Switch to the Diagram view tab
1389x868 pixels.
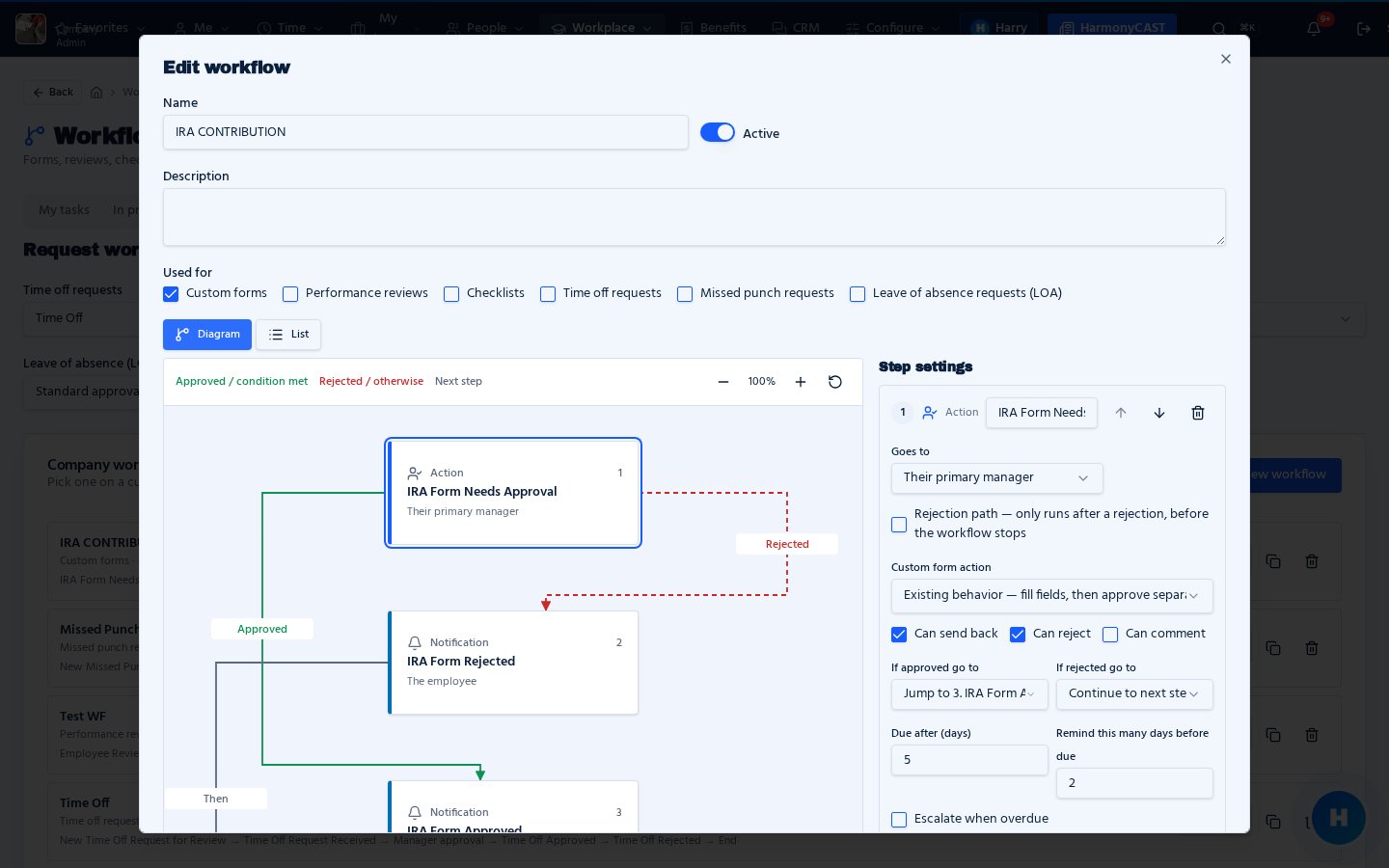click(207, 335)
